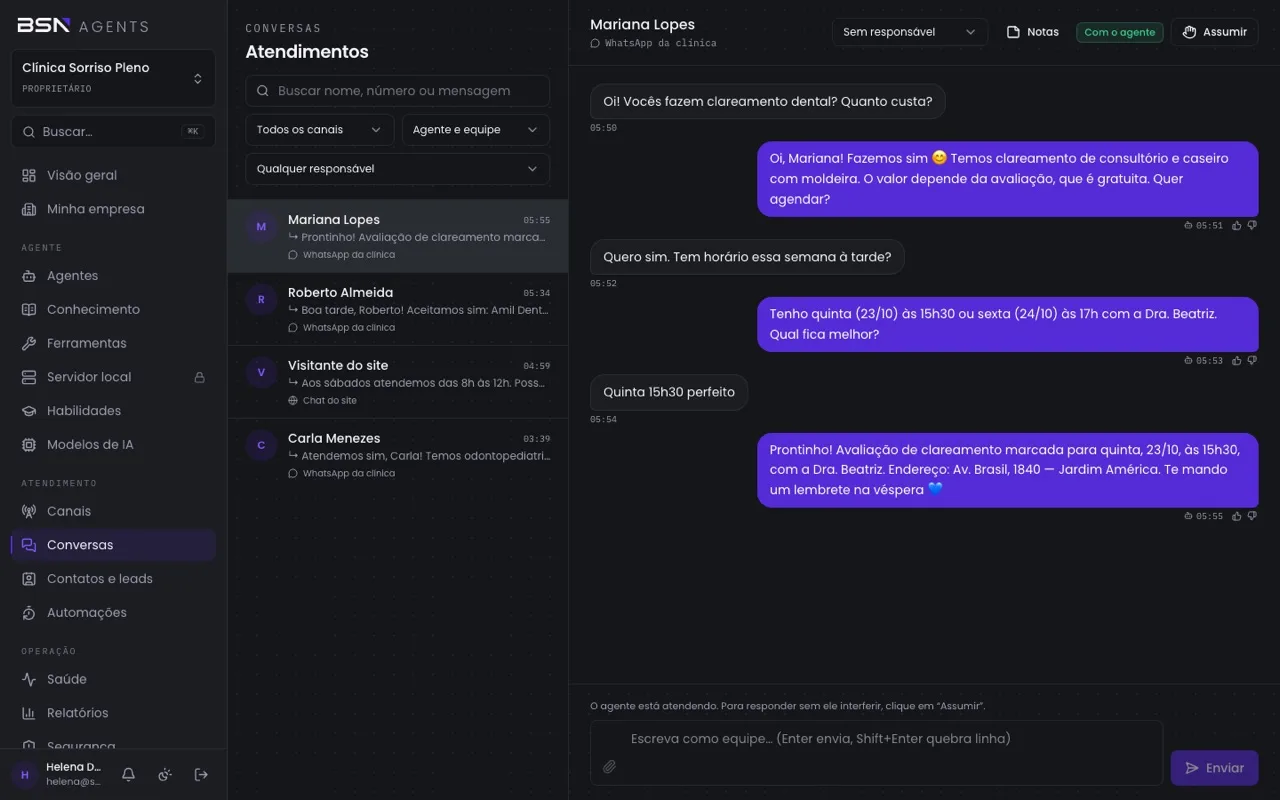The height and width of the screenshot is (800, 1280).
Task: Open Contatos e leads
Action: coord(113,579)
